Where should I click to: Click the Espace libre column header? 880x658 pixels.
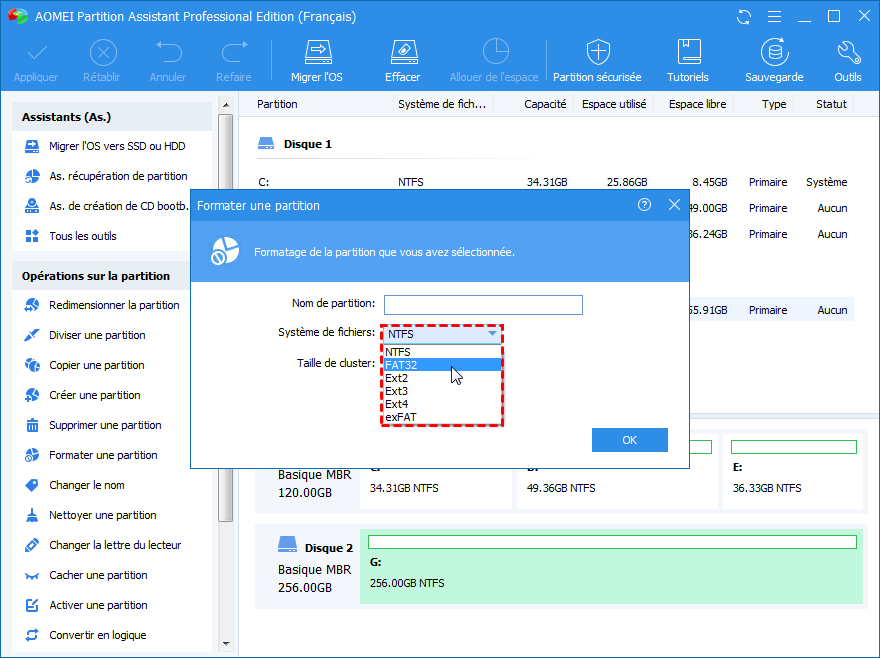coord(697,104)
